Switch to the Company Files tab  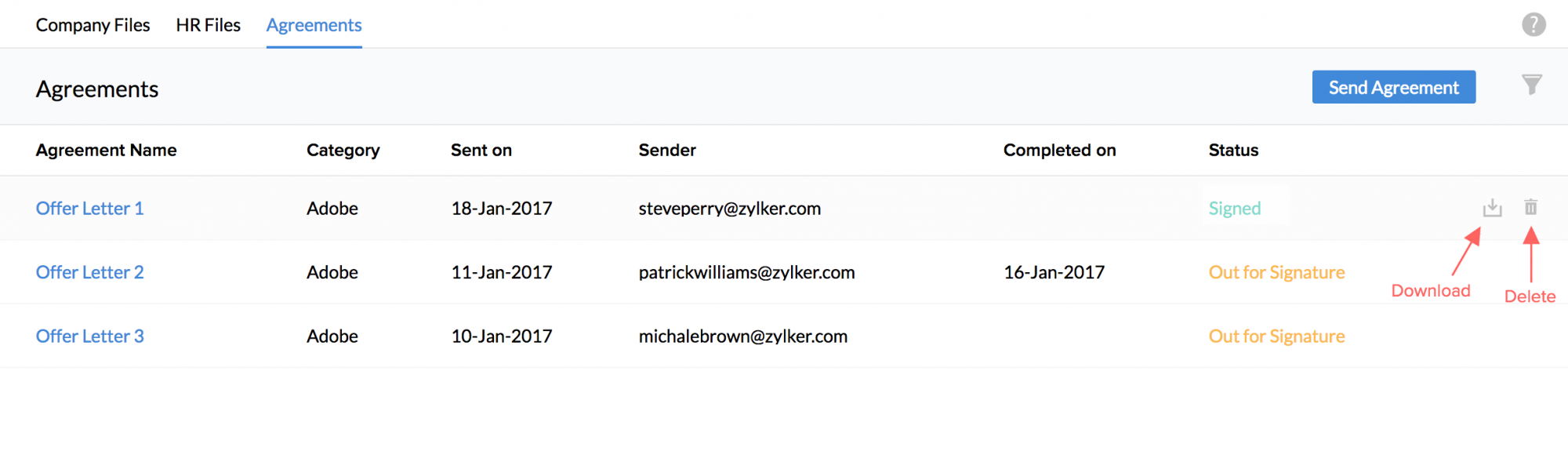[93, 25]
